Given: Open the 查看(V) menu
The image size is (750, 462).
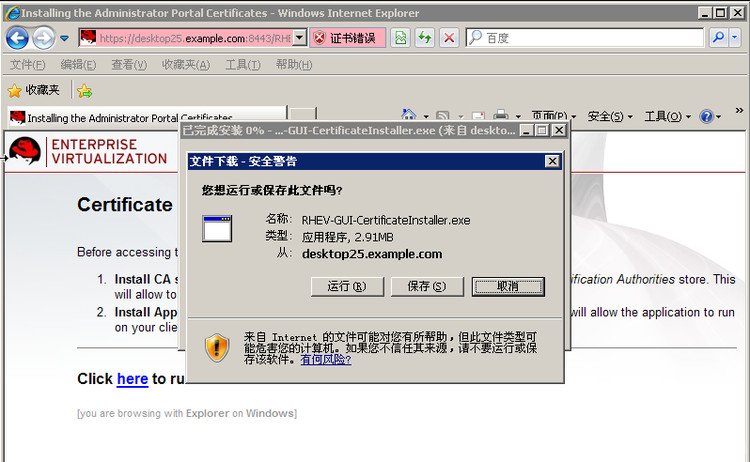Looking at the screenshot, I should (x=129, y=65).
